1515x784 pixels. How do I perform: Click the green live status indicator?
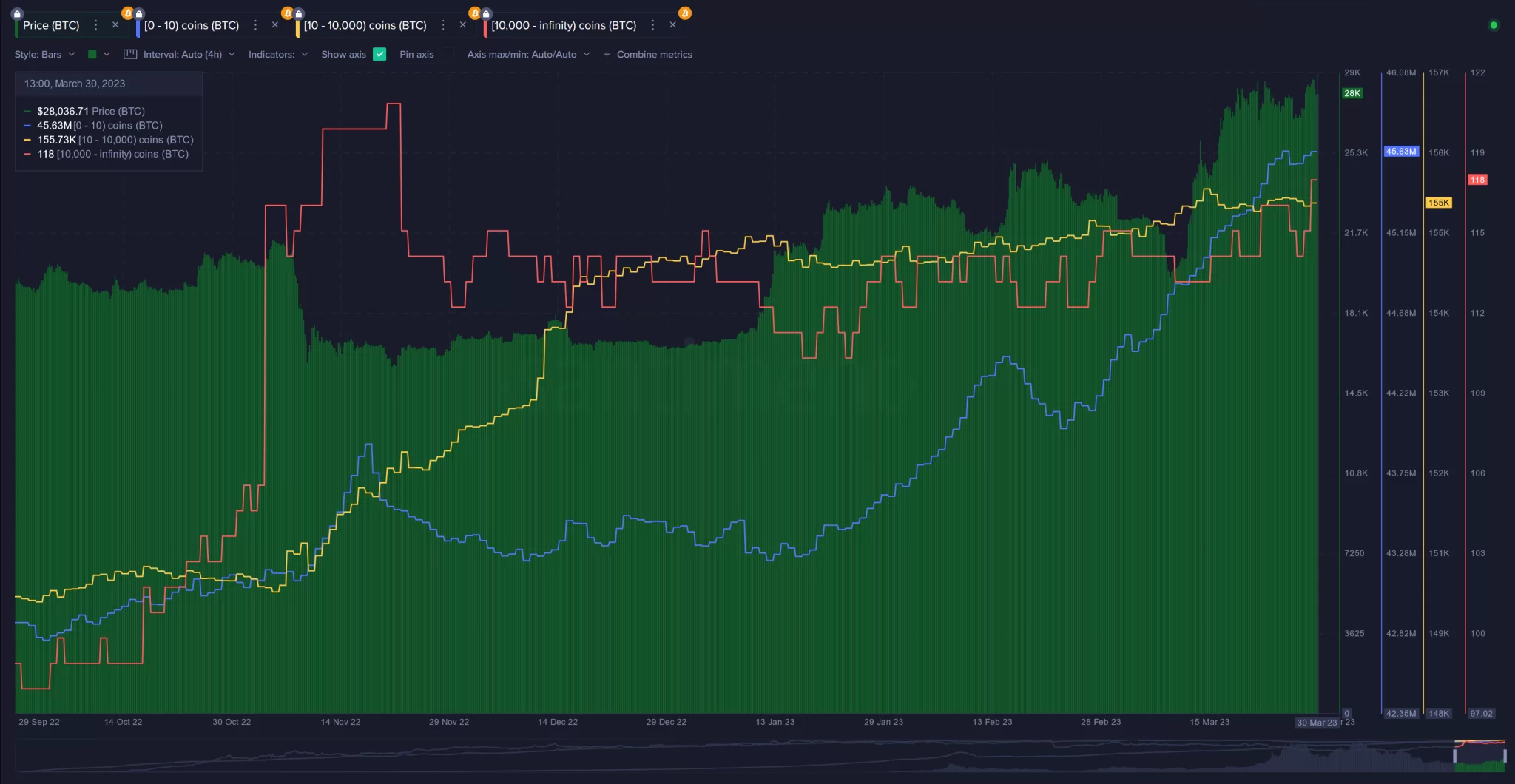[x=1494, y=25]
